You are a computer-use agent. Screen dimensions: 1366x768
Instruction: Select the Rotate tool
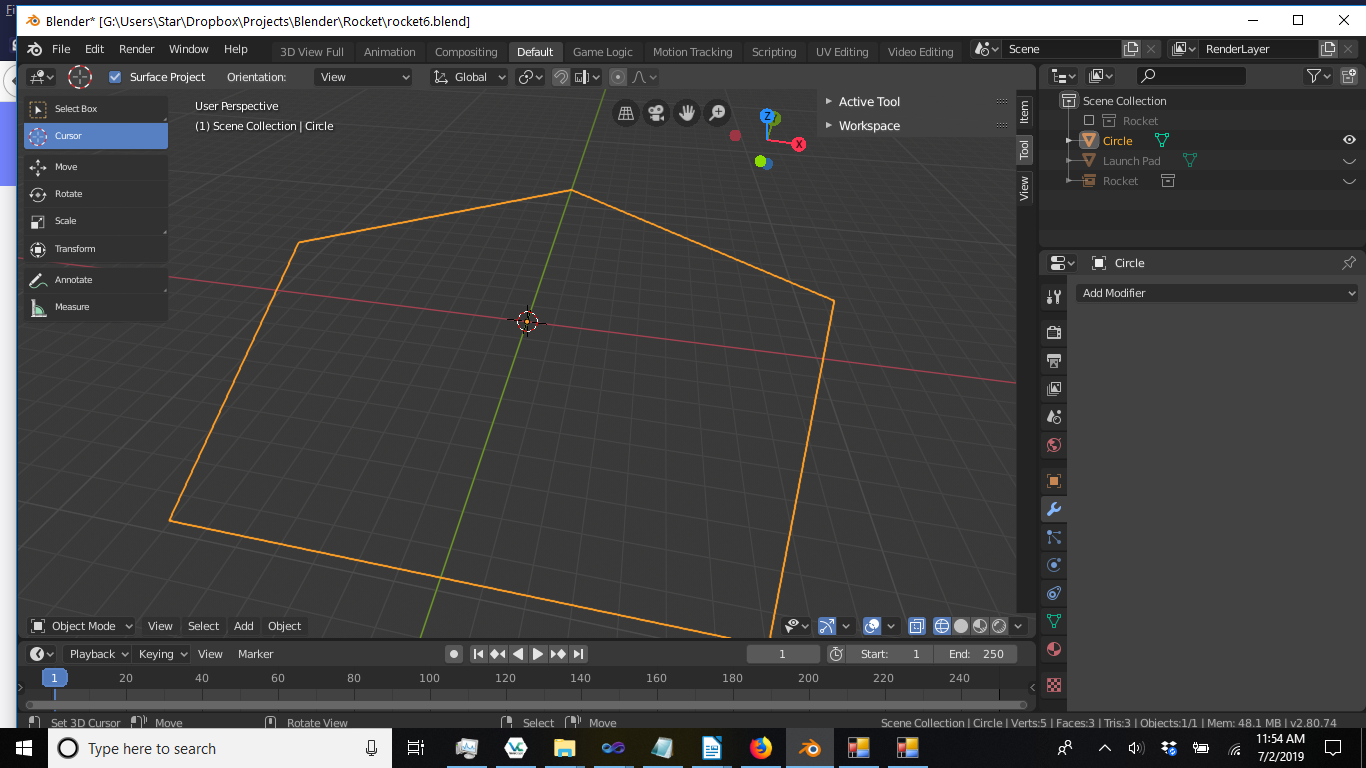point(96,194)
